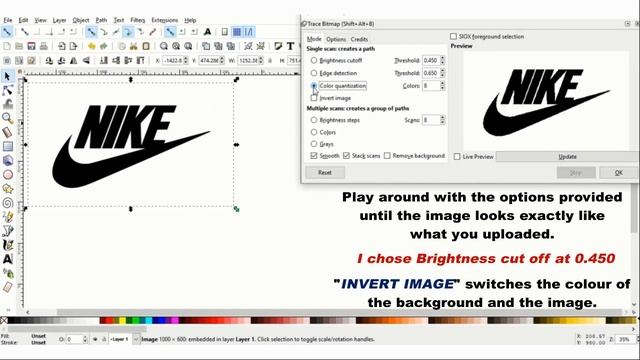The width and height of the screenshot is (640, 360).
Task: Adjust the opacity O stepper
Action: [85, 339]
